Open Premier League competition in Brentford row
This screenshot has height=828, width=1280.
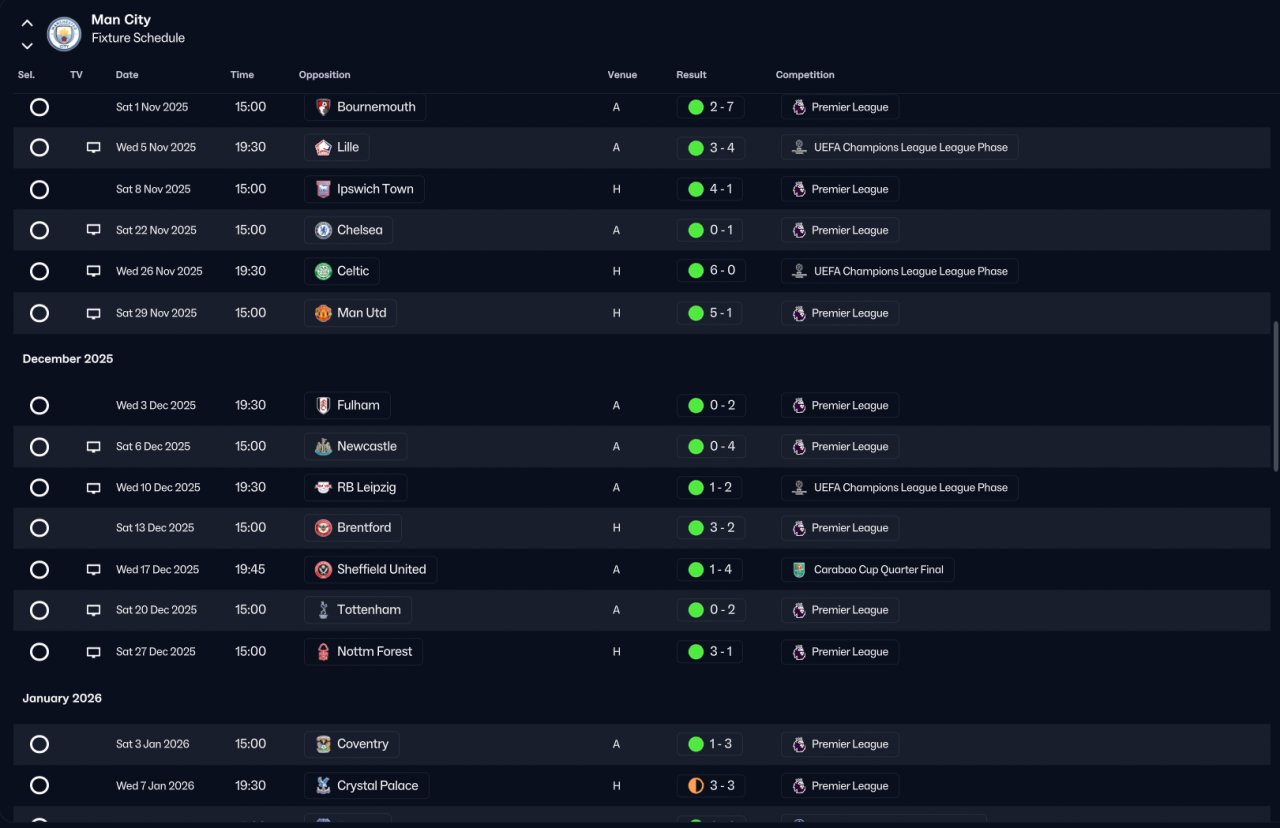point(840,528)
